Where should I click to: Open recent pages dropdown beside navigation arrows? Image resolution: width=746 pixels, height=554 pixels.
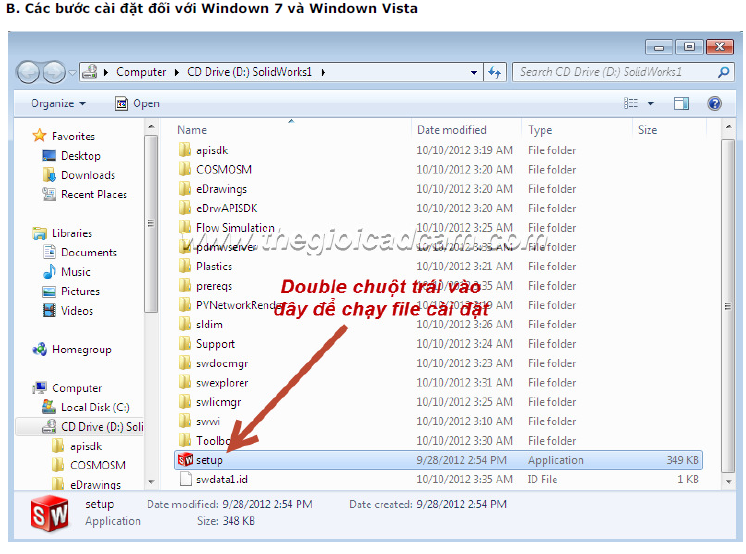coord(72,73)
